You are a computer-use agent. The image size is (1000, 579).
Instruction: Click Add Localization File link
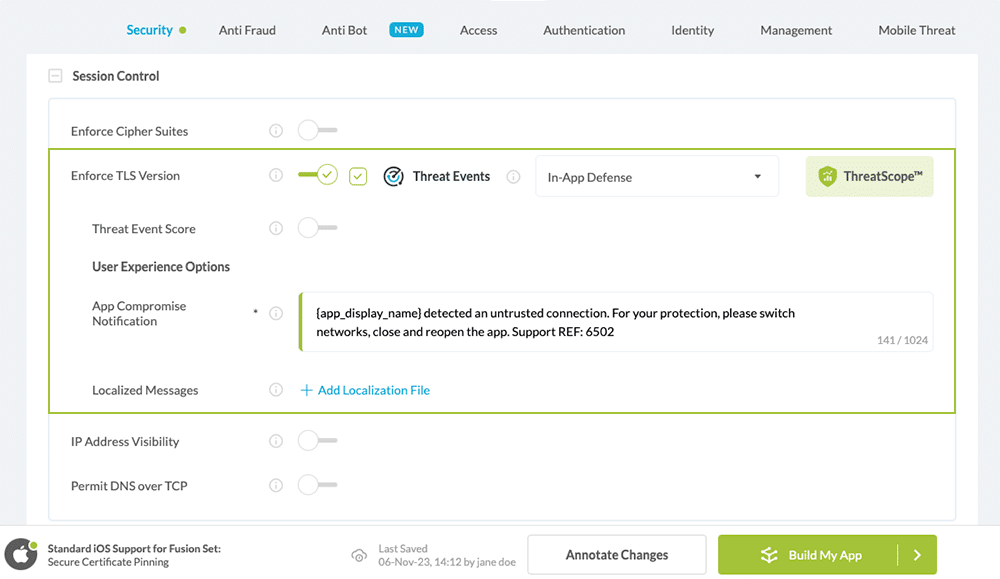[365, 390]
